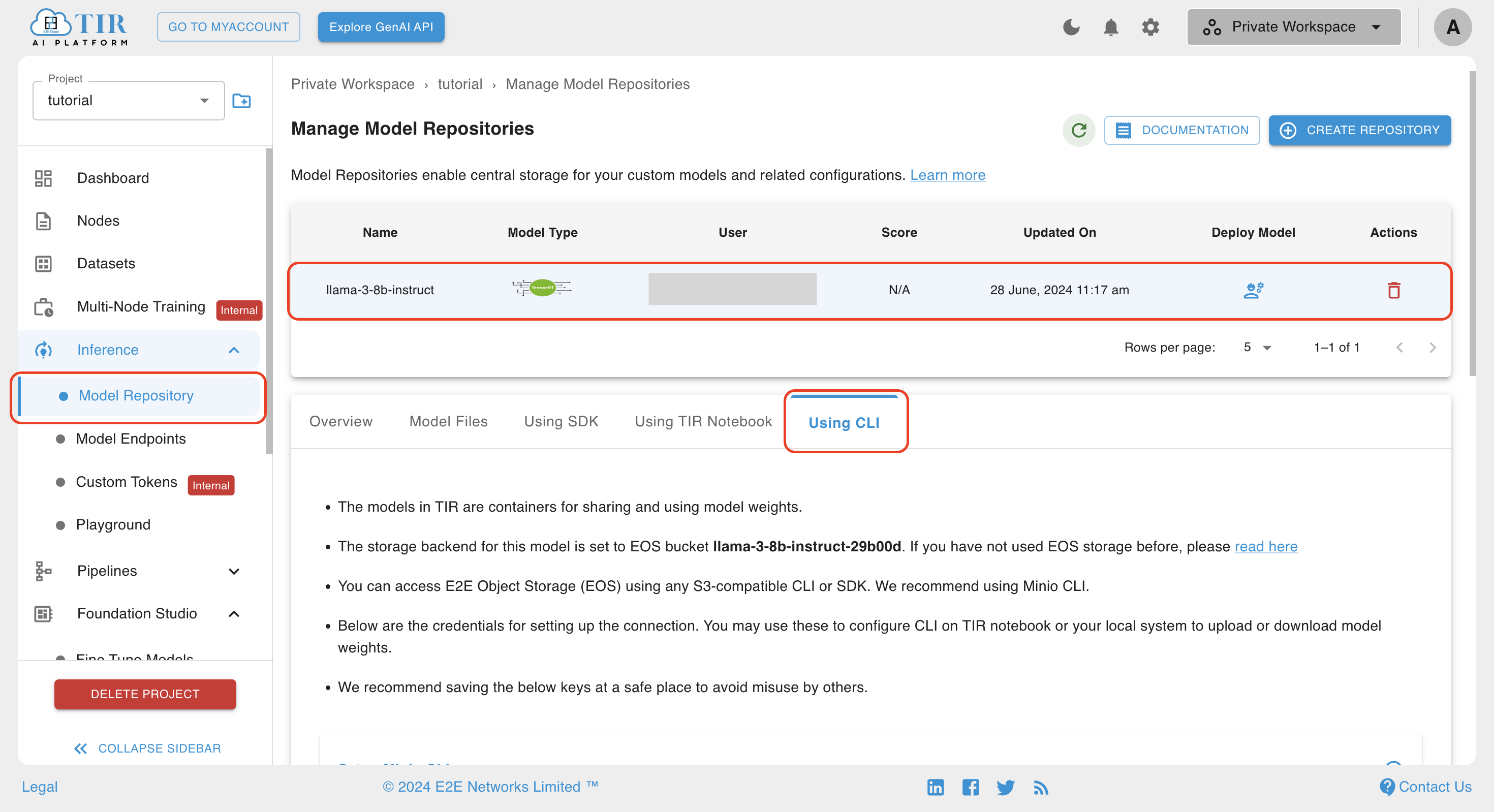Go to previous table page arrow
1494x812 pixels.
pos(1399,348)
